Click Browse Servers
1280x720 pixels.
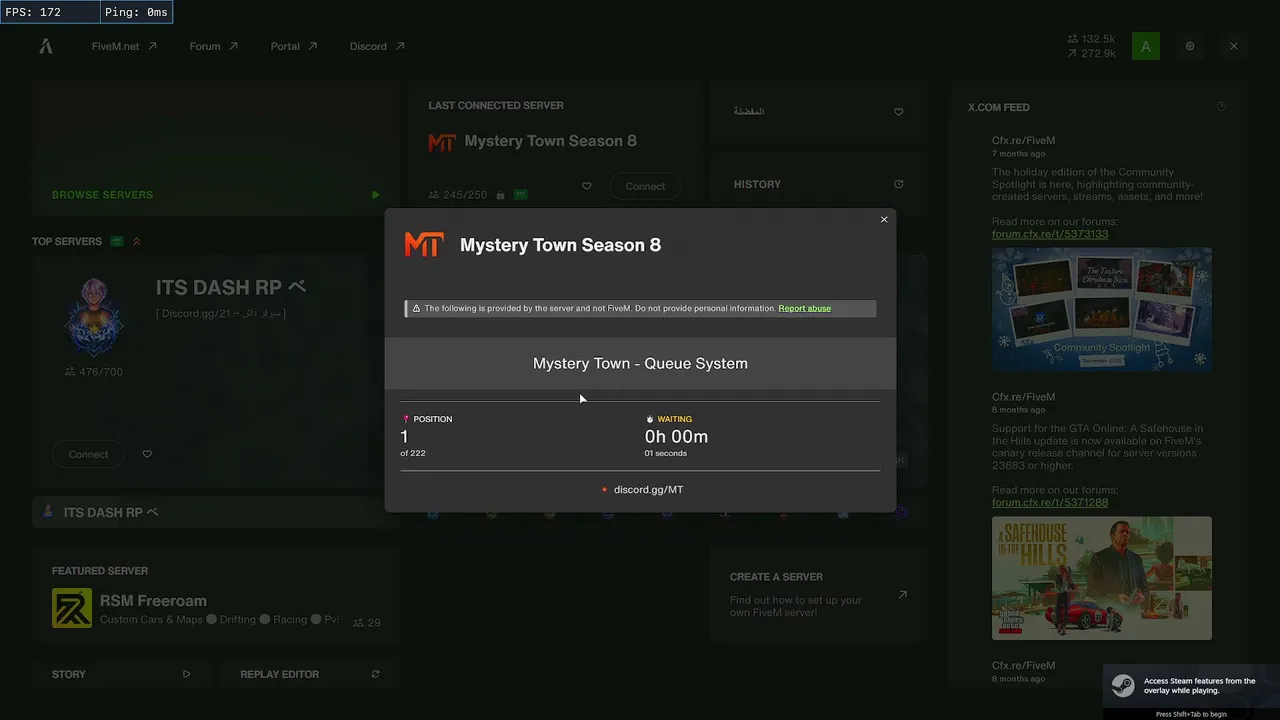coord(102,195)
